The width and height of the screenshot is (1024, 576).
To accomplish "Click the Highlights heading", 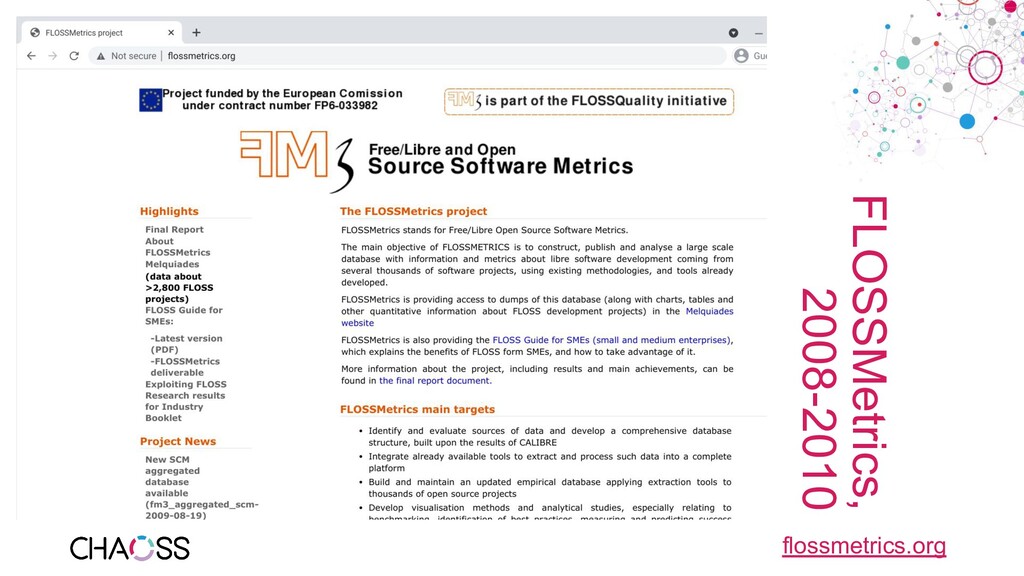I will 169,212.
